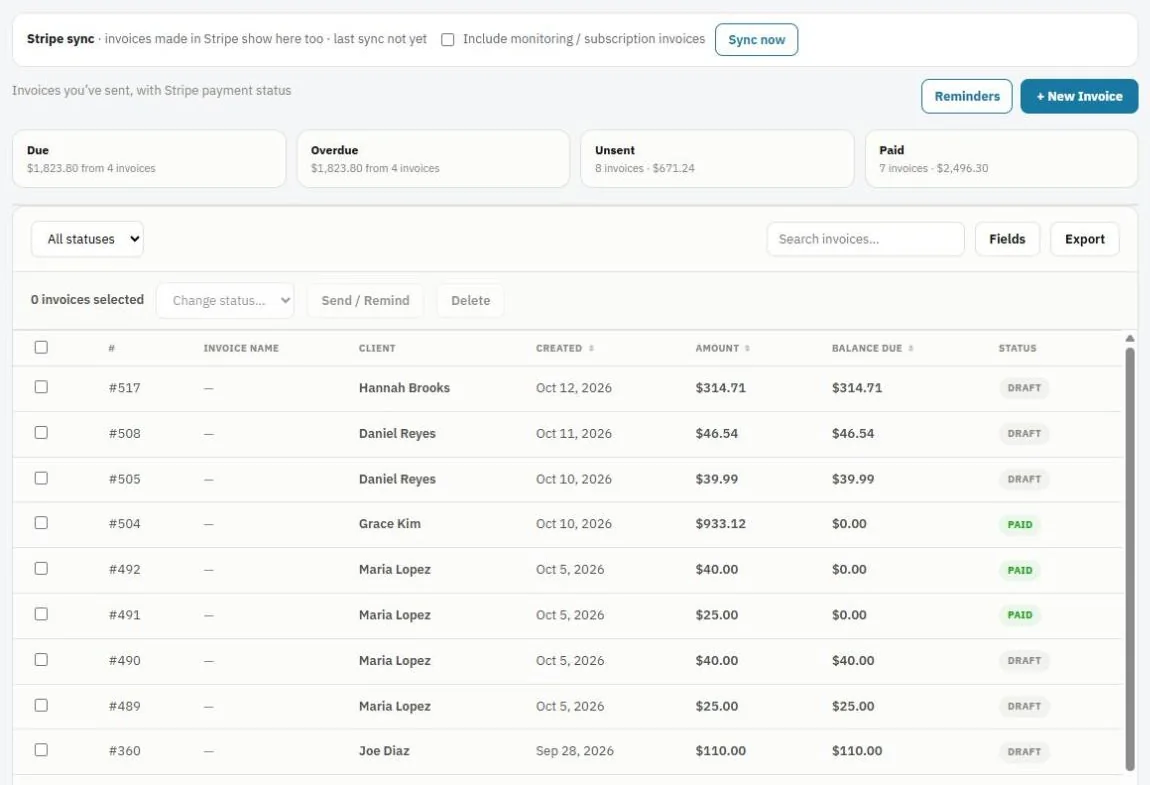Click the invoice table vertical scrollbar
The width and height of the screenshot is (1150, 785).
coord(1129,558)
